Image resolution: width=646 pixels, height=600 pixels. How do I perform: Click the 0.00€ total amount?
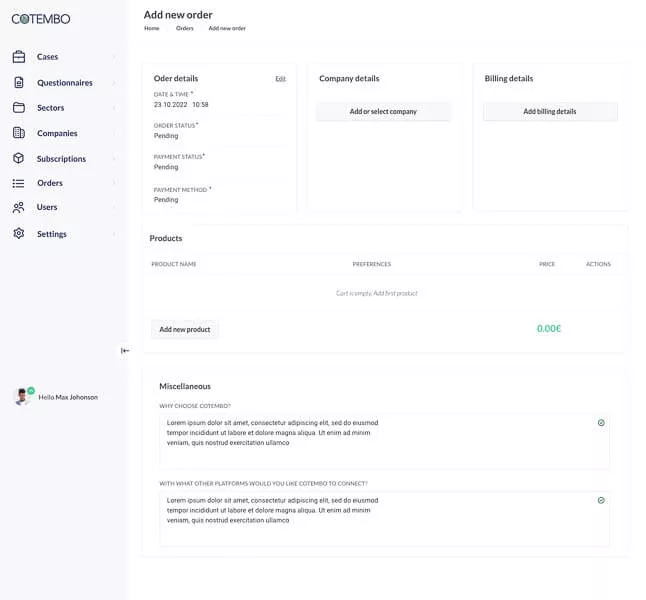[x=549, y=329]
